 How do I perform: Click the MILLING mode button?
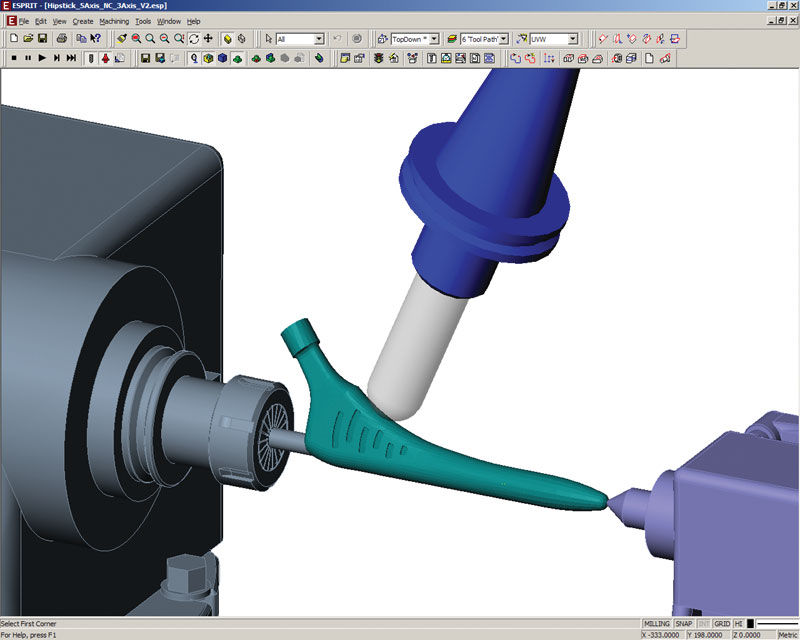656,623
